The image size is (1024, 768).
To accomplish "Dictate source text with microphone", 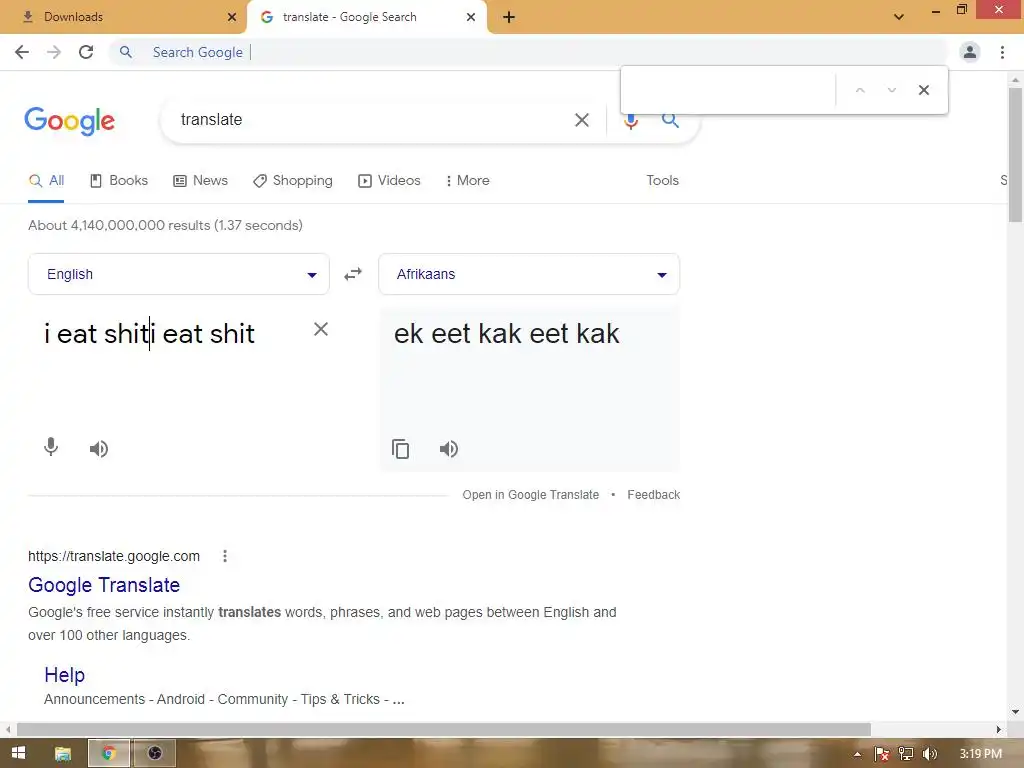I will point(51,447).
